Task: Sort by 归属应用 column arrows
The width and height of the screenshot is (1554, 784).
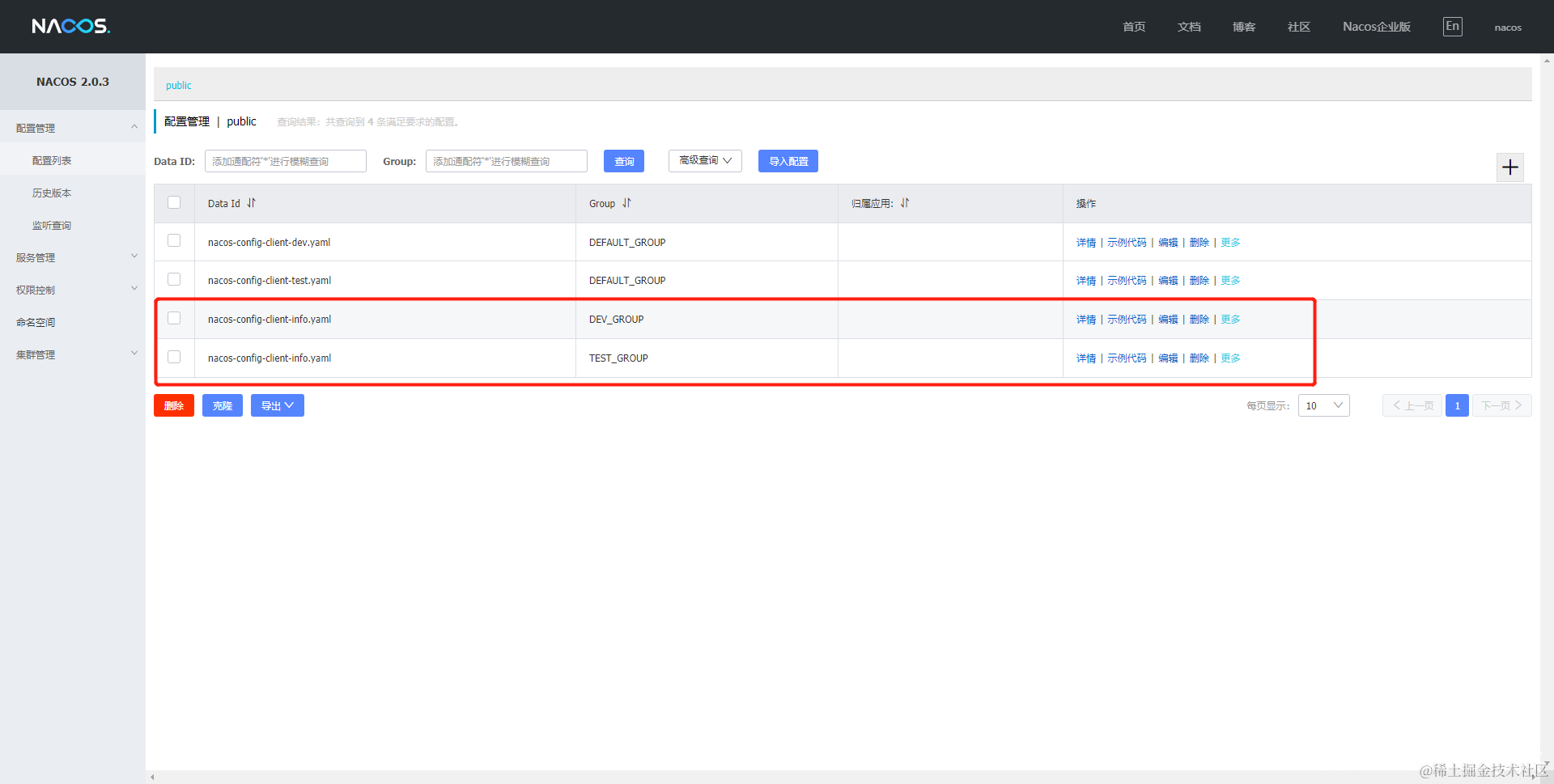Action: pyautogui.click(x=905, y=203)
